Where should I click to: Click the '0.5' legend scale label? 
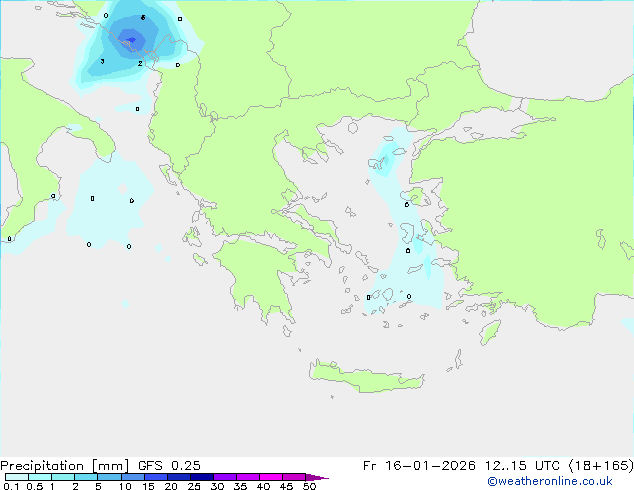(35, 486)
